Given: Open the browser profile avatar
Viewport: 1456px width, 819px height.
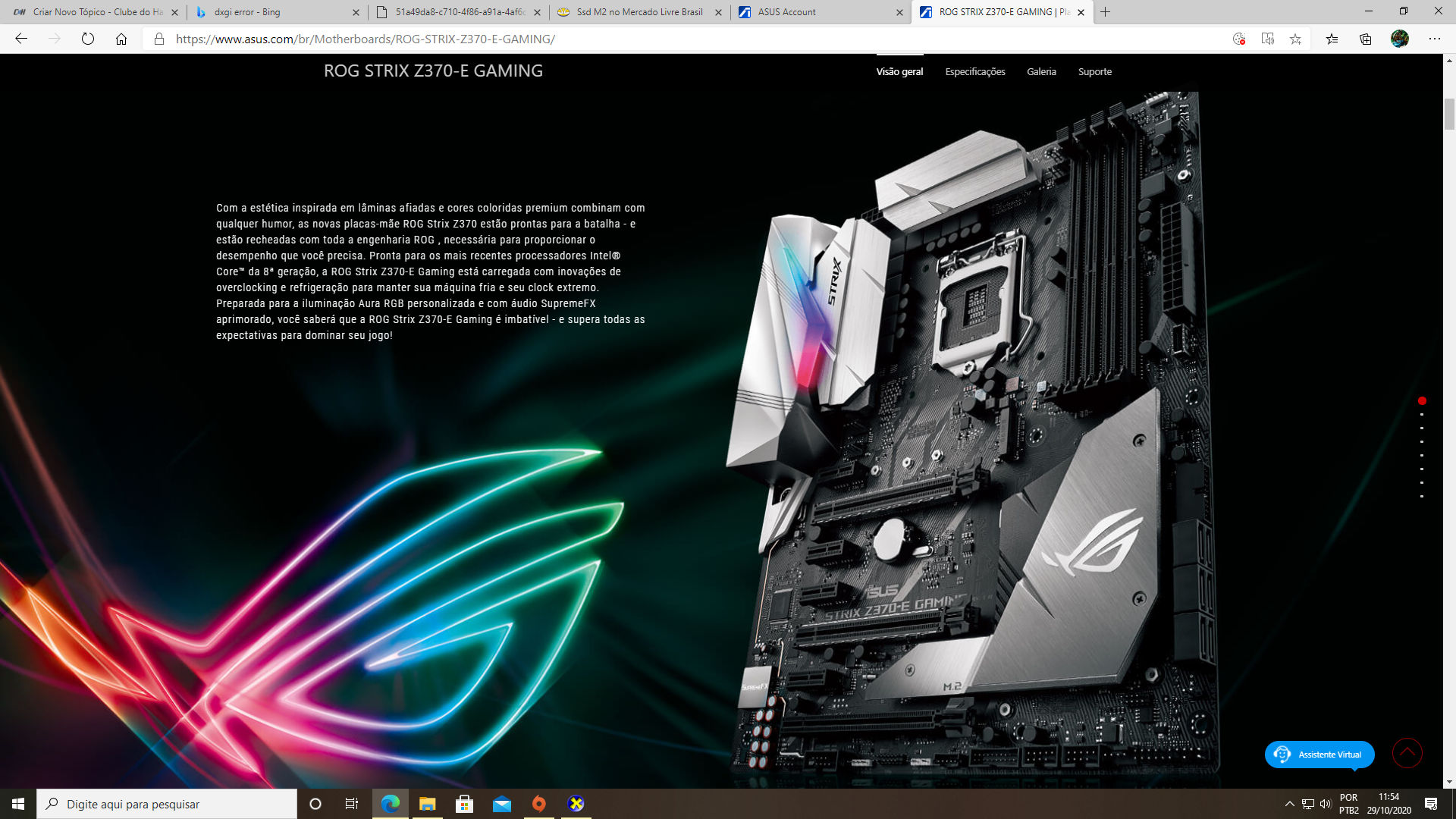Looking at the screenshot, I should (1400, 39).
